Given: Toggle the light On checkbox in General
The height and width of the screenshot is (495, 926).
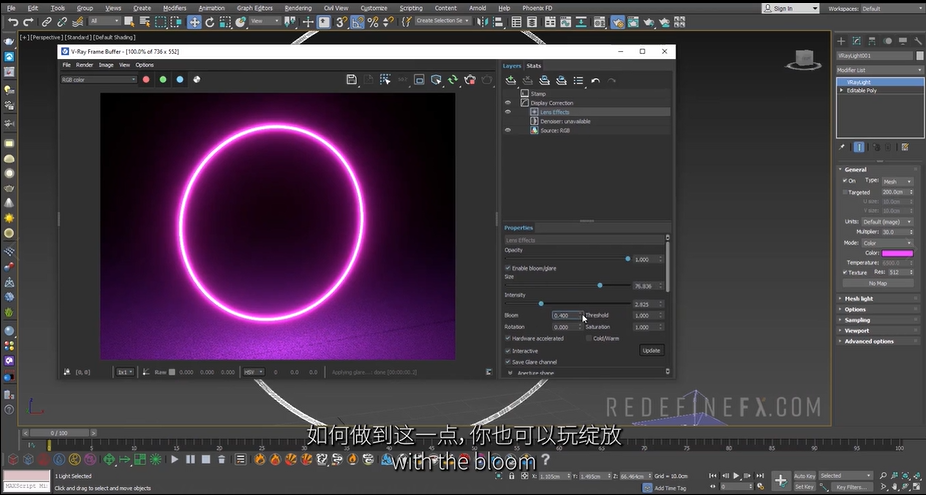Looking at the screenshot, I should point(845,181).
